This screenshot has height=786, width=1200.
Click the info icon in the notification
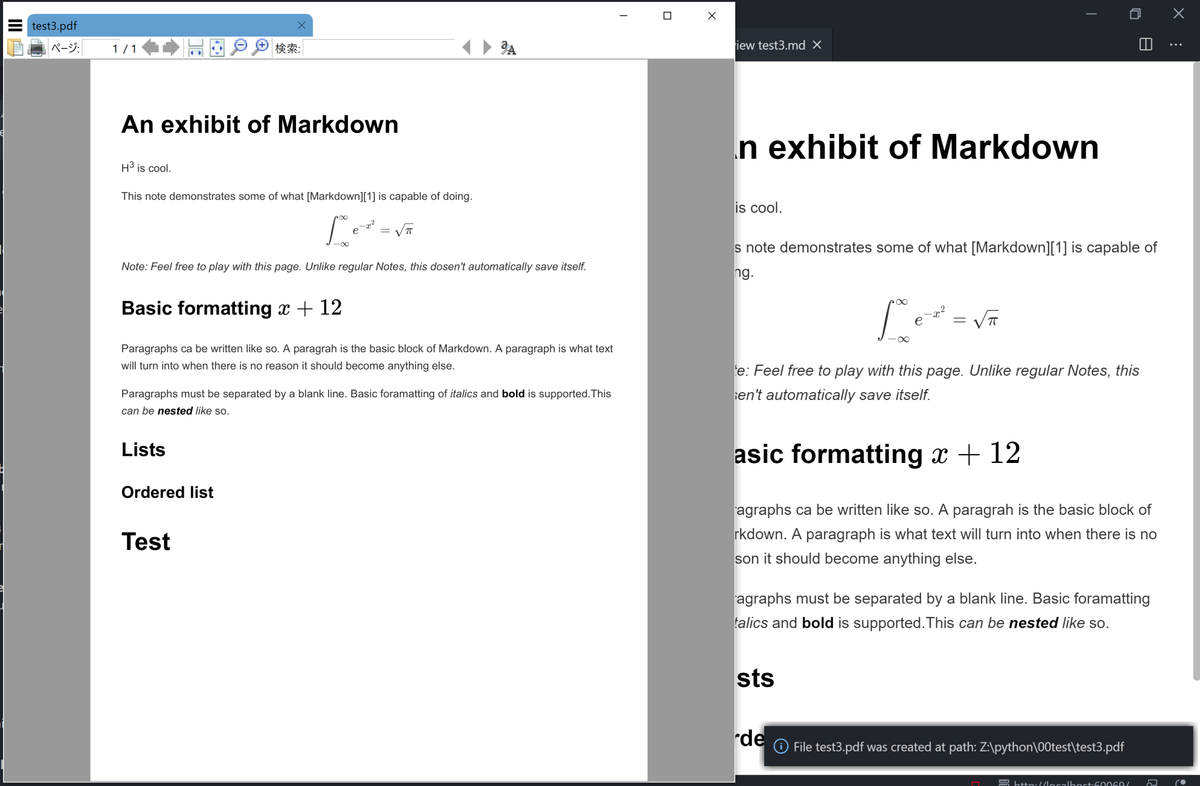780,747
